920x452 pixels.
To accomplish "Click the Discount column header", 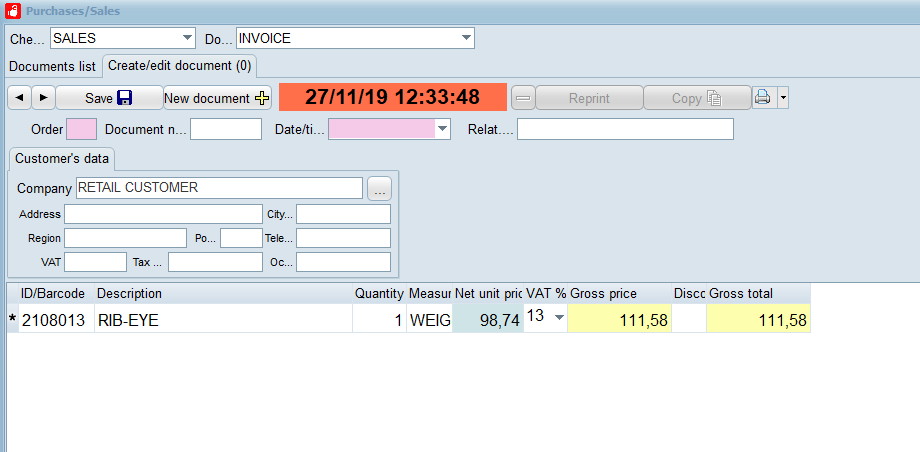I will point(689,294).
